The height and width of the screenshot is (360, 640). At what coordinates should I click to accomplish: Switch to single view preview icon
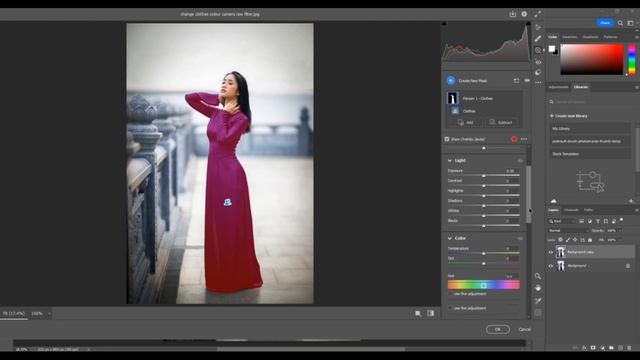point(418,313)
